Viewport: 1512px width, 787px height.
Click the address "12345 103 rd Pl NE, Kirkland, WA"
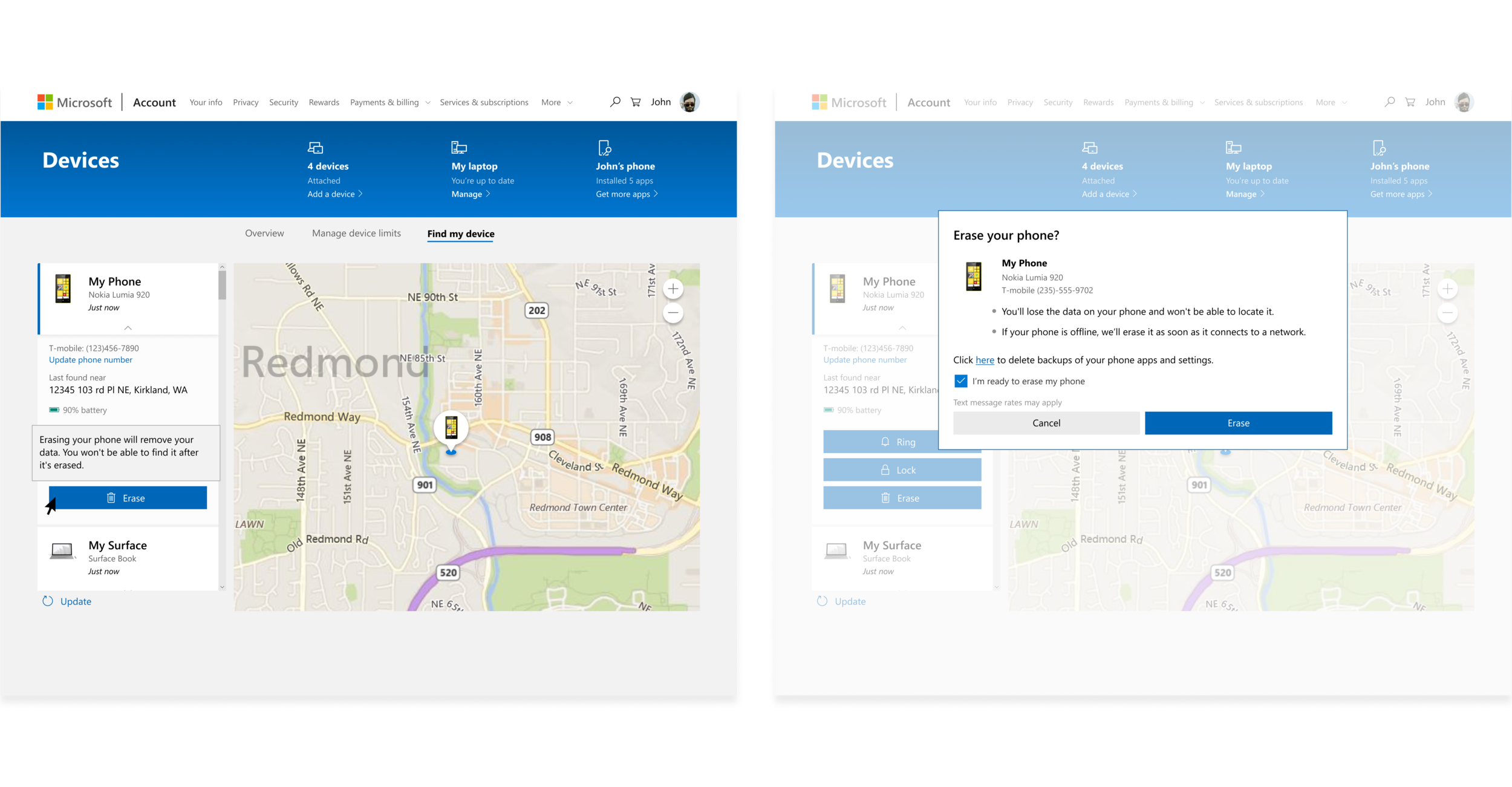(x=119, y=390)
